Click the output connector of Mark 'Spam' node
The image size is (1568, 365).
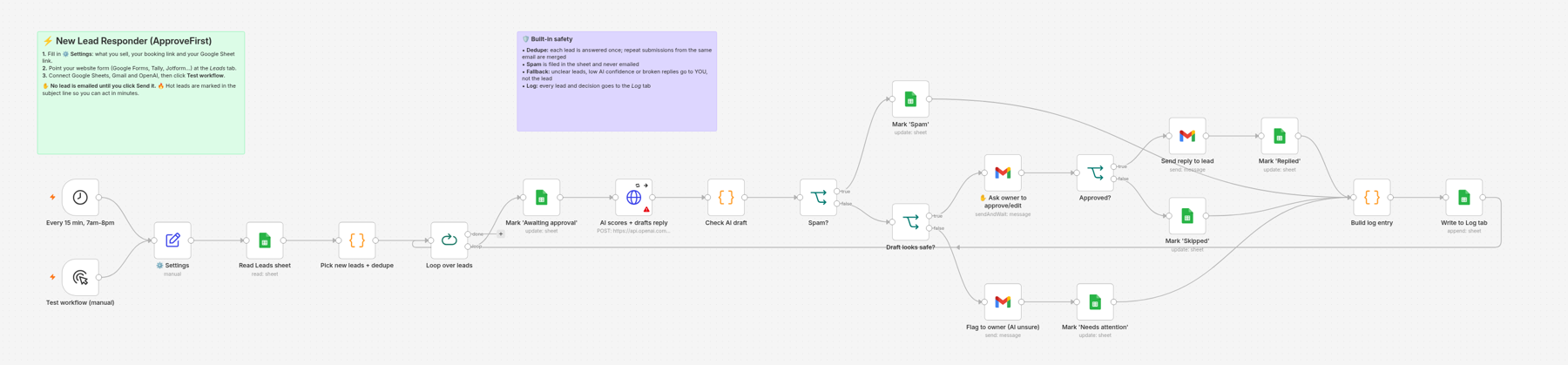pyautogui.click(x=929, y=98)
